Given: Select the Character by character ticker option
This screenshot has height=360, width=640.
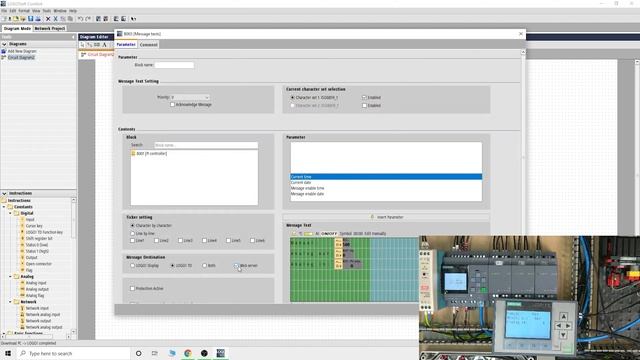Looking at the screenshot, I should pos(132,225).
